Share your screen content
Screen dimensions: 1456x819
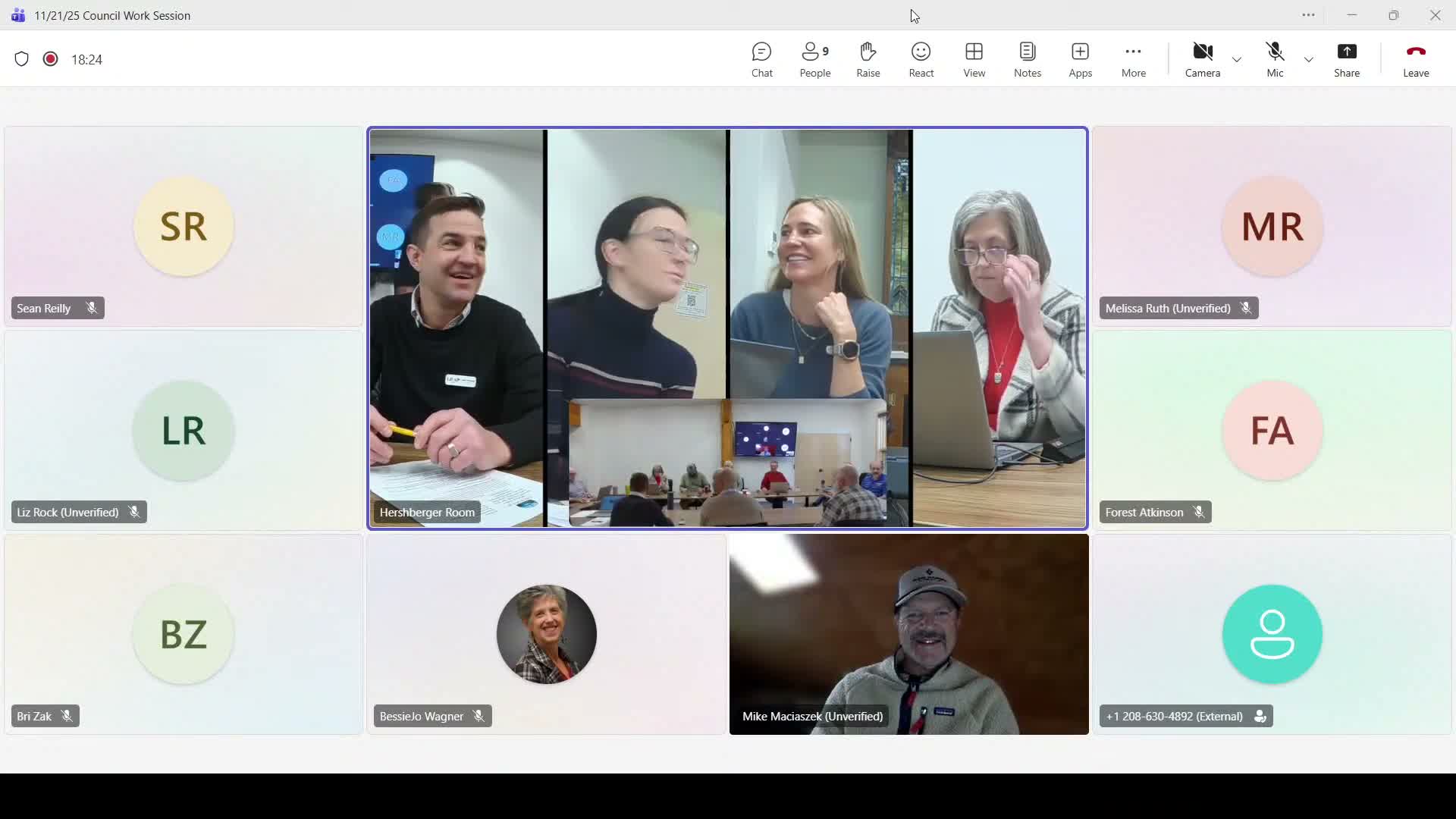click(1346, 59)
